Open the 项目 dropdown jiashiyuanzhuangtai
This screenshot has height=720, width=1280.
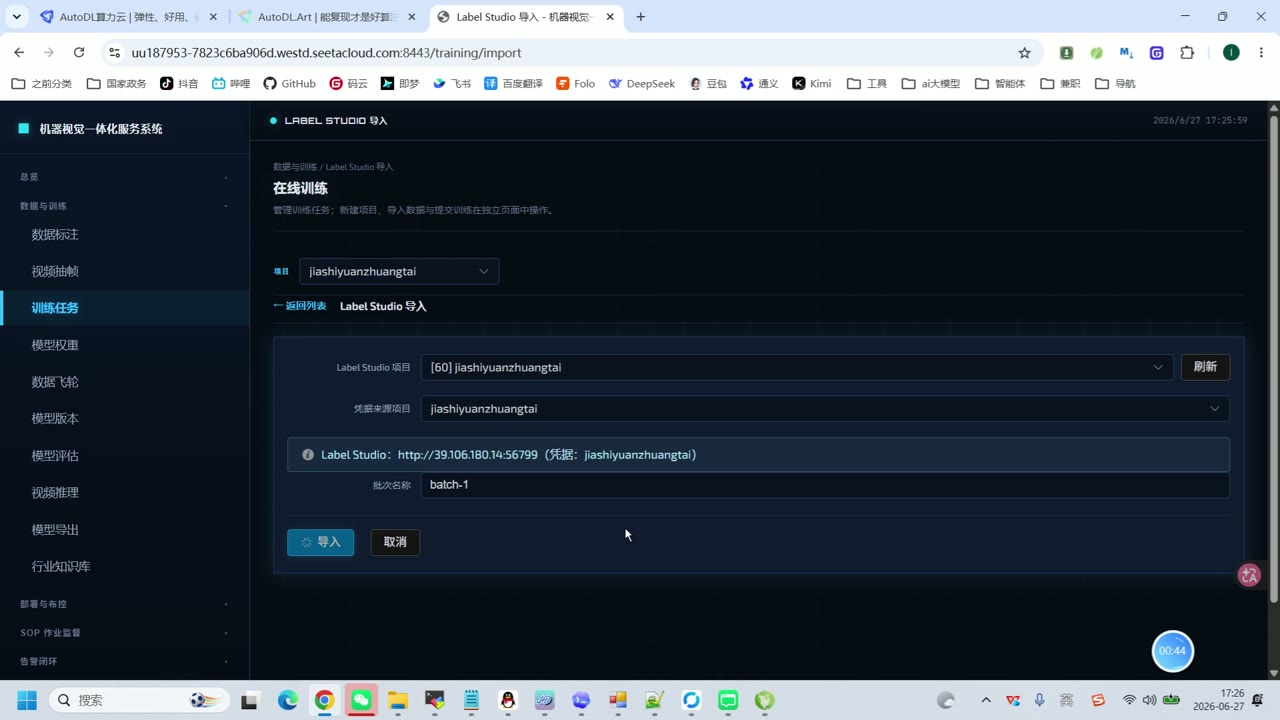[x=399, y=271]
